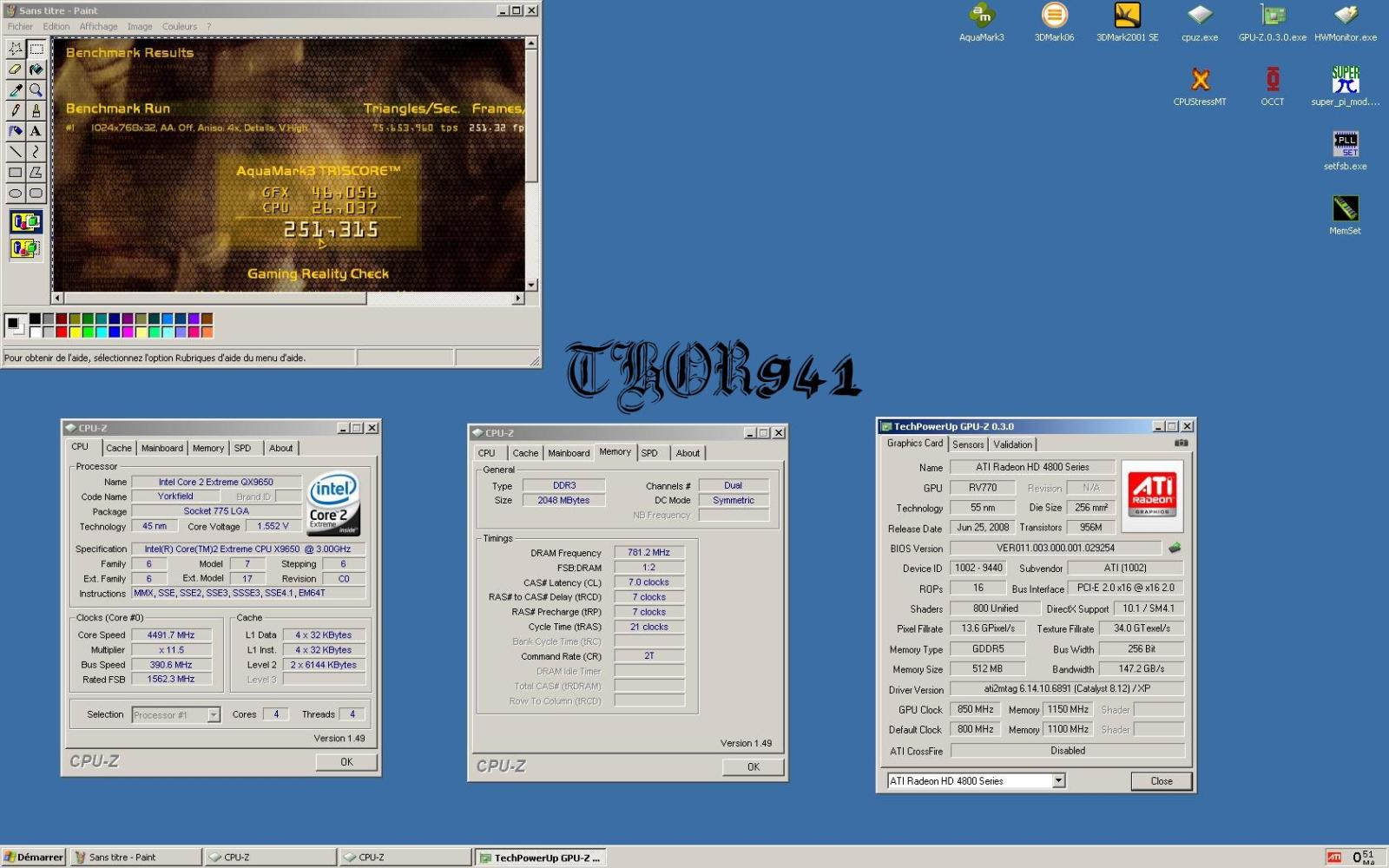
Task: Click the Paint horizontal scrollbar right arrow
Action: point(518,298)
